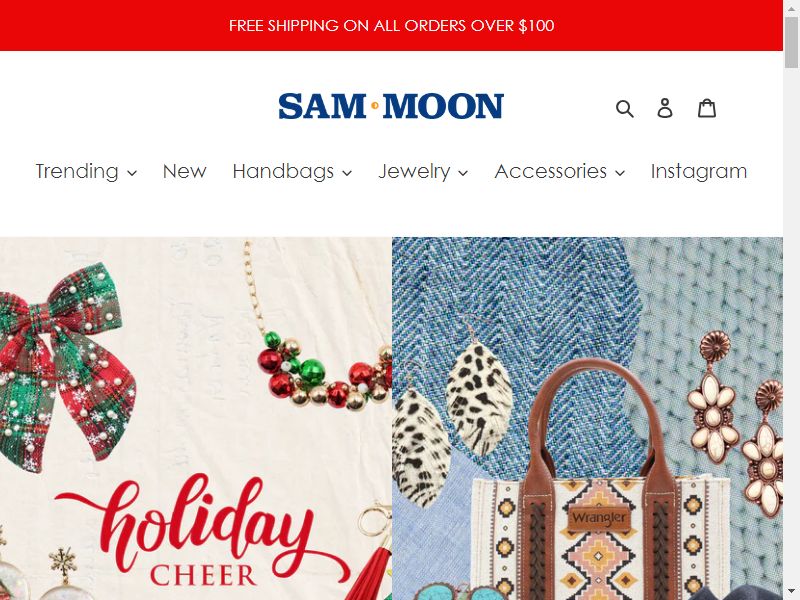Expand the Jewelry dropdown menu

pyautogui.click(x=423, y=171)
